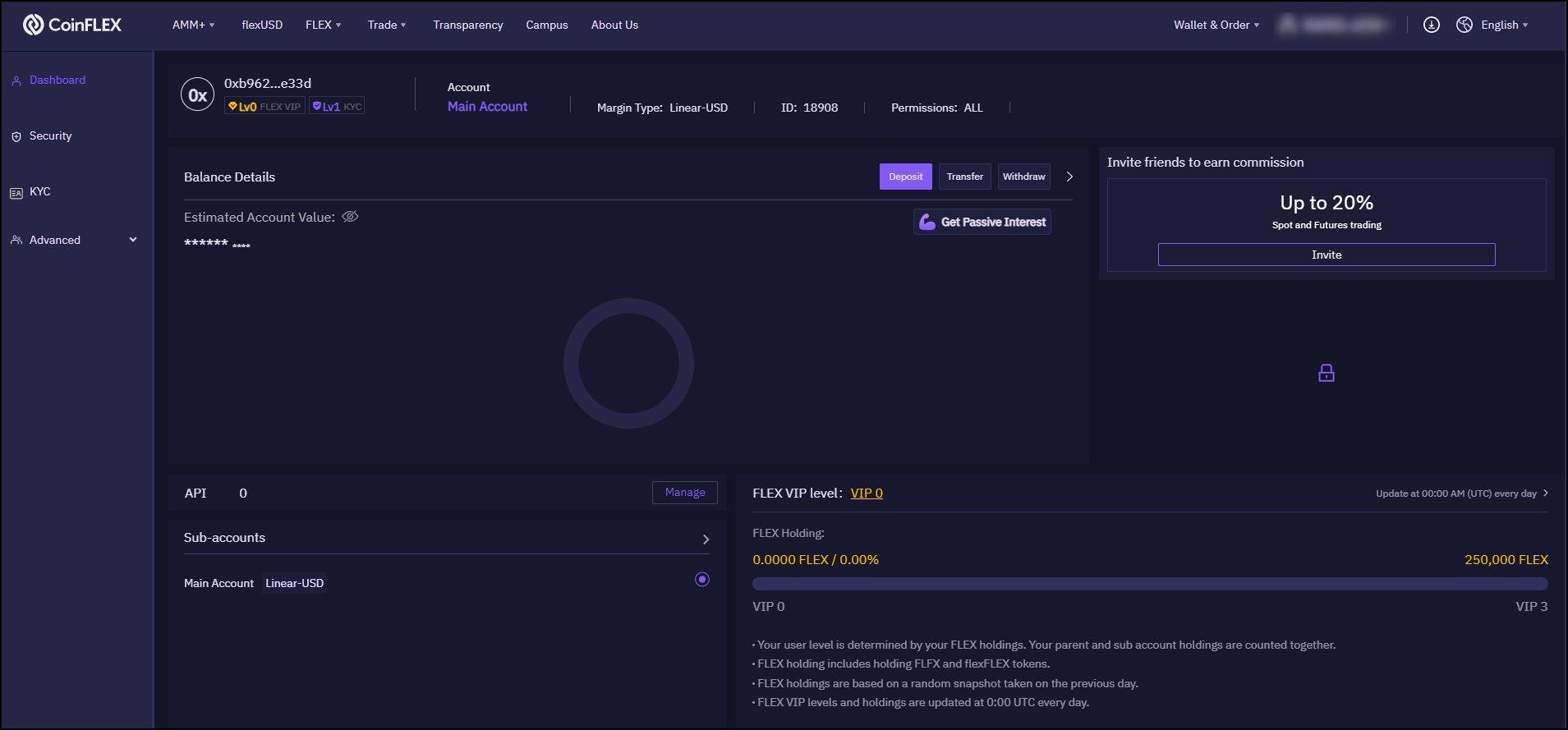
Task: Click the Lv1 KYC badge
Action: pos(337,106)
